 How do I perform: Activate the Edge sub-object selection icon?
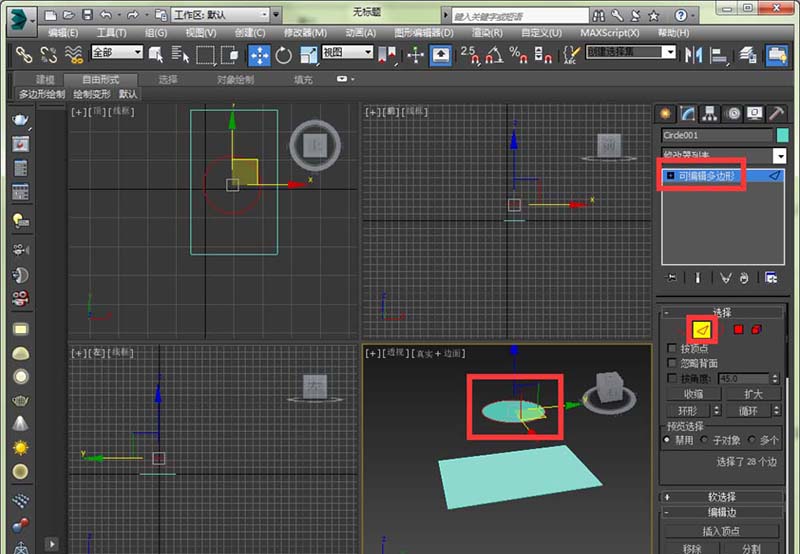point(702,329)
